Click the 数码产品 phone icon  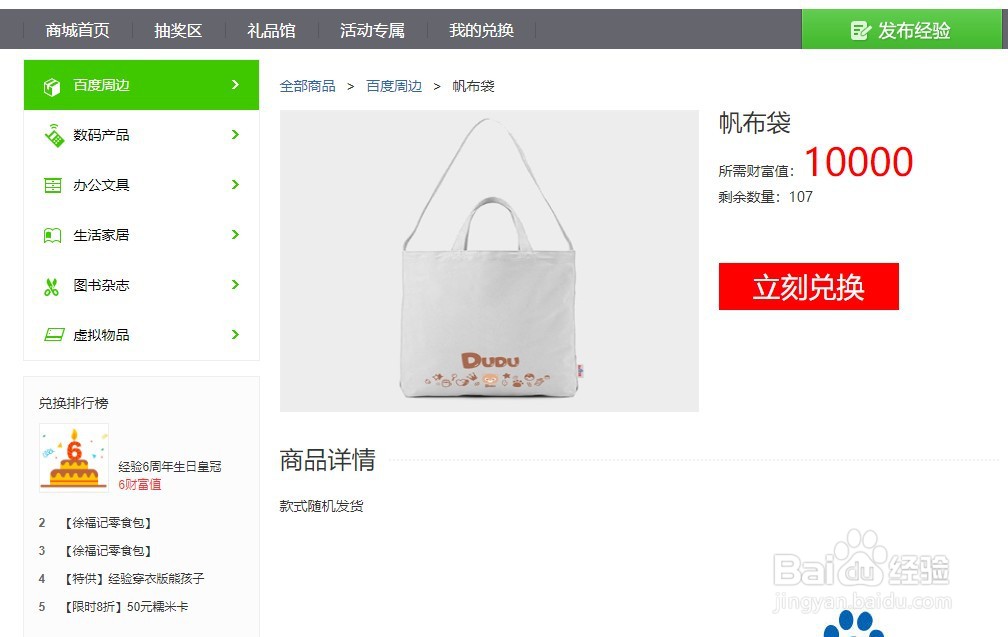[53, 135]
